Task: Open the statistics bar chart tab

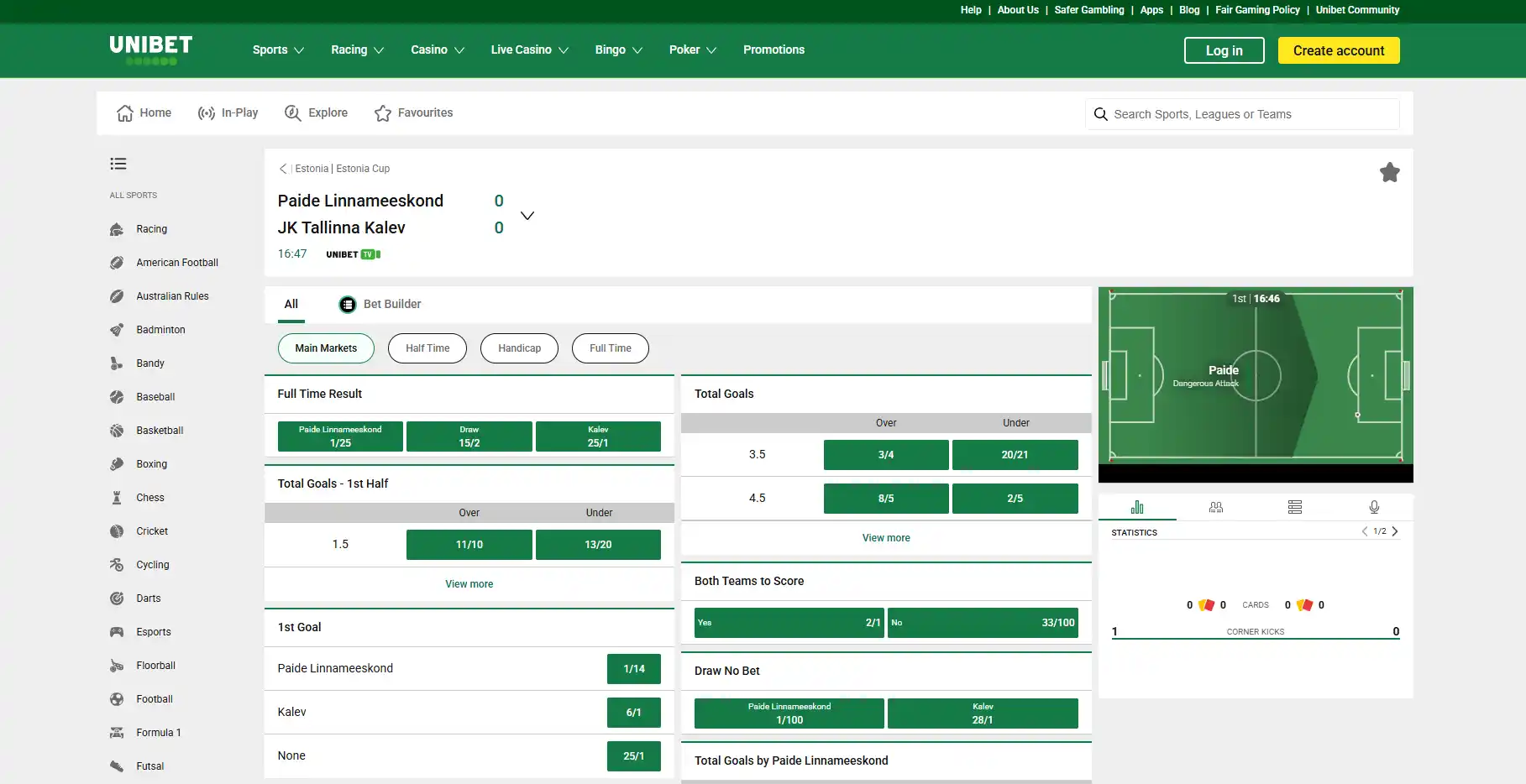Action: (x=1137, y=507)
